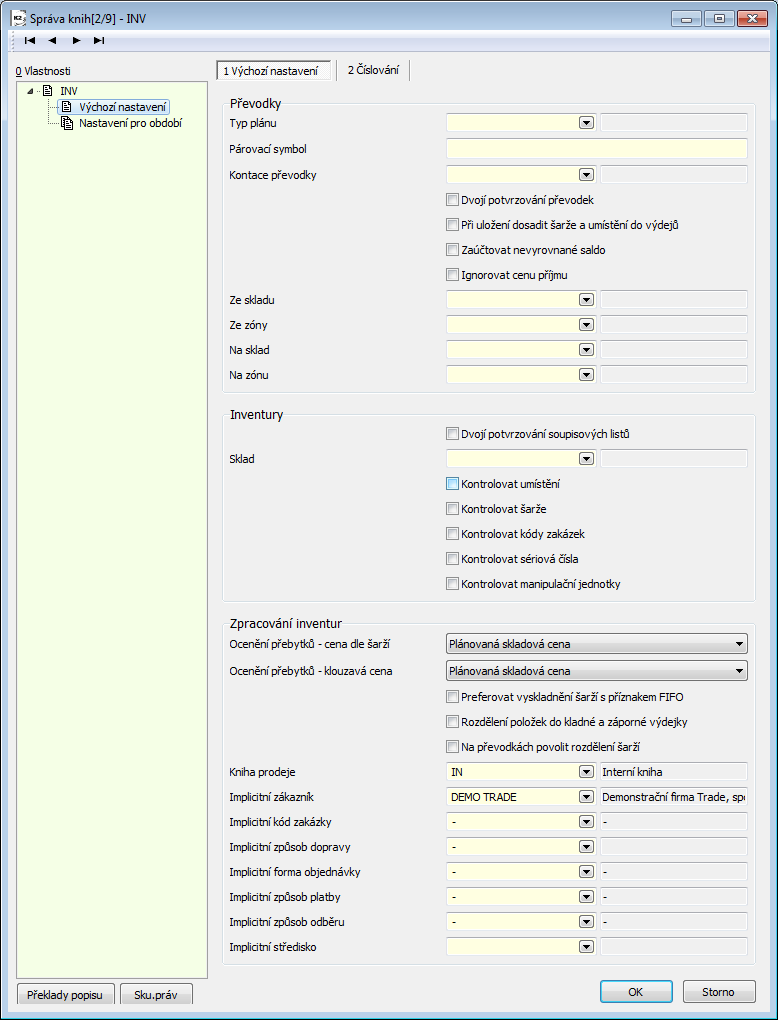Open Implicitní způsob platby dropdown
Viewport: 778px width, 1020px height.
click(587, 896)
